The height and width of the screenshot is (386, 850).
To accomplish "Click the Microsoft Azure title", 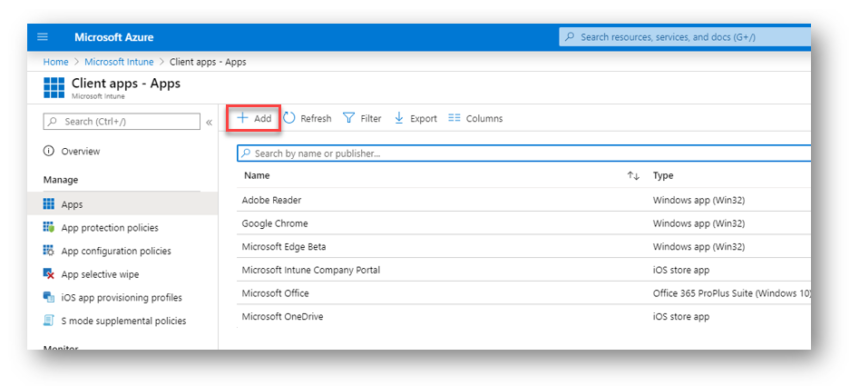I will pos(114,37).
